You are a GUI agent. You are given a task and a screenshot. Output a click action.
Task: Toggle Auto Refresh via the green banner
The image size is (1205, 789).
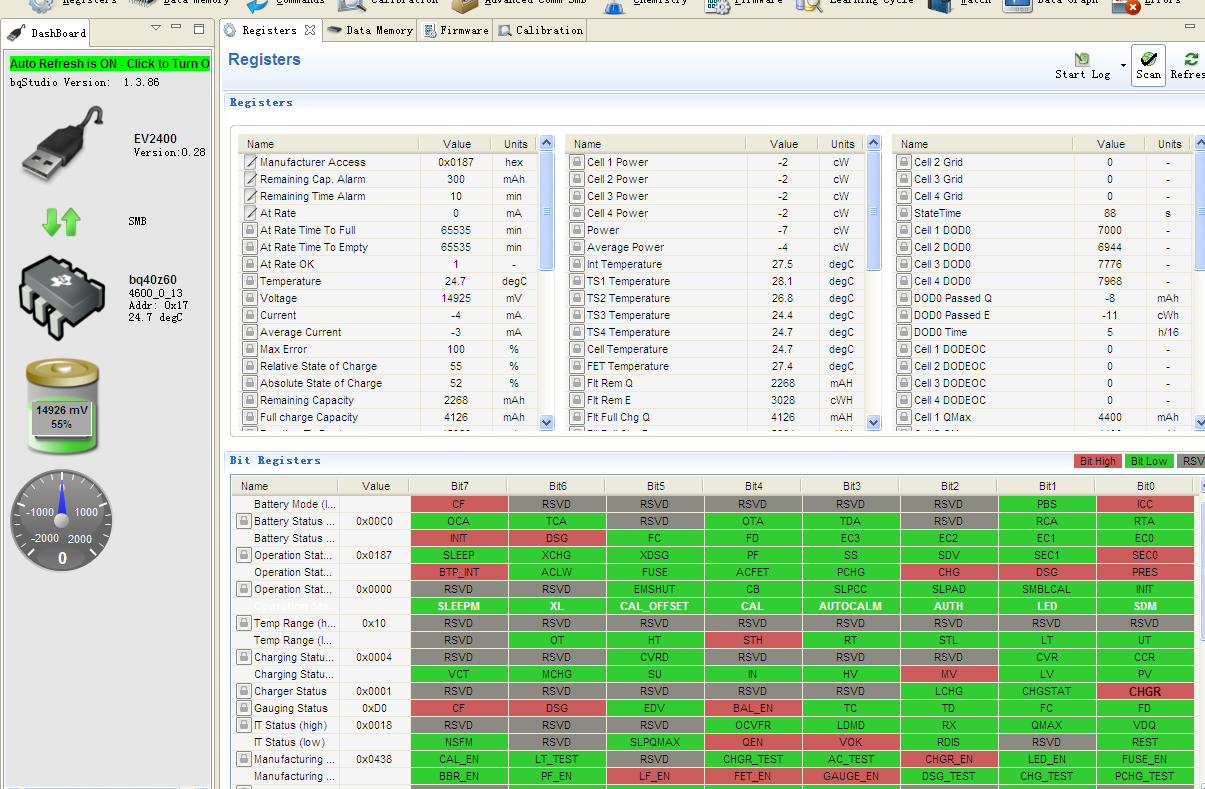110,64
